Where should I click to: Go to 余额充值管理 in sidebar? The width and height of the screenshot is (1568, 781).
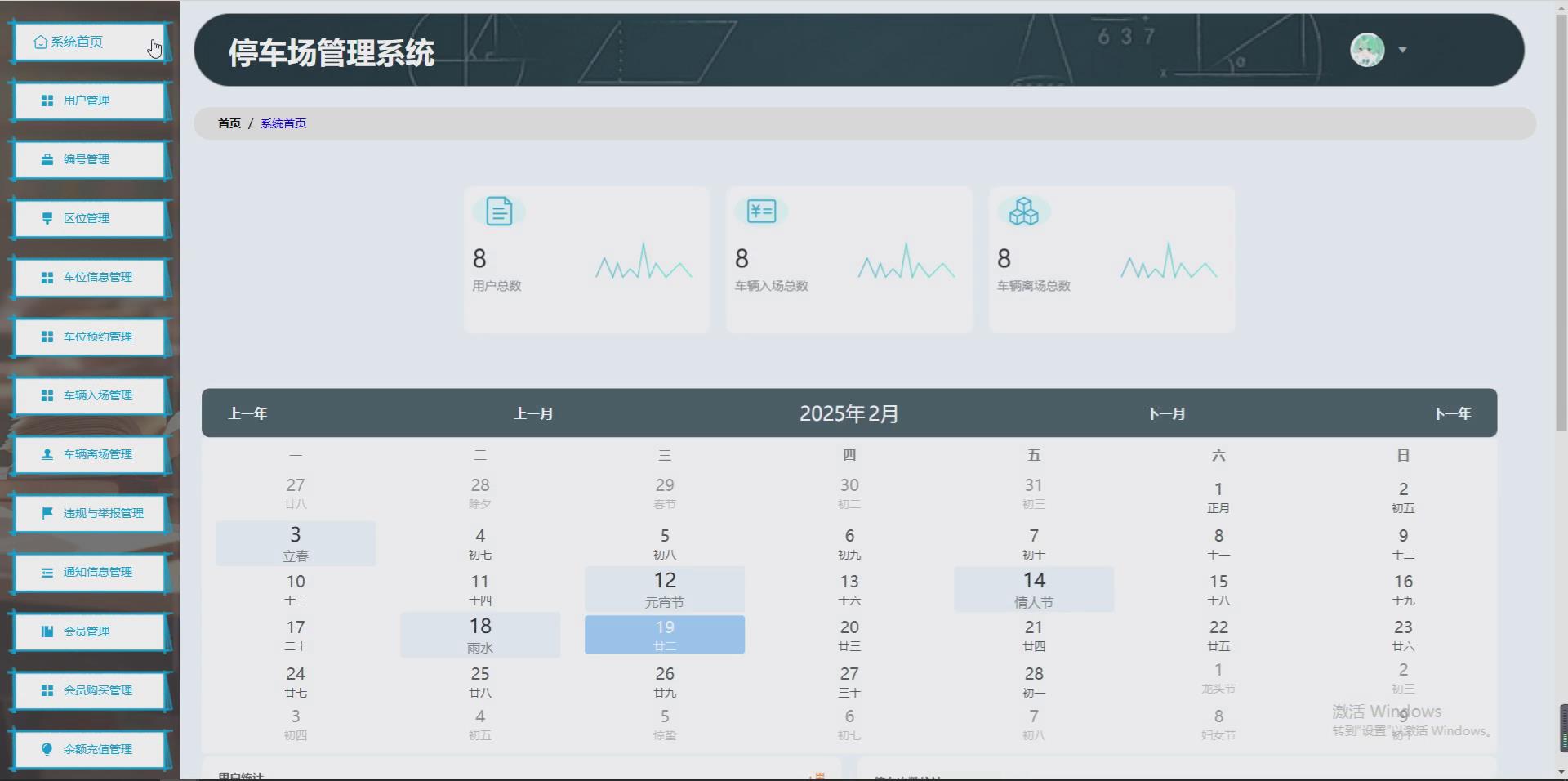pos(91,749)
